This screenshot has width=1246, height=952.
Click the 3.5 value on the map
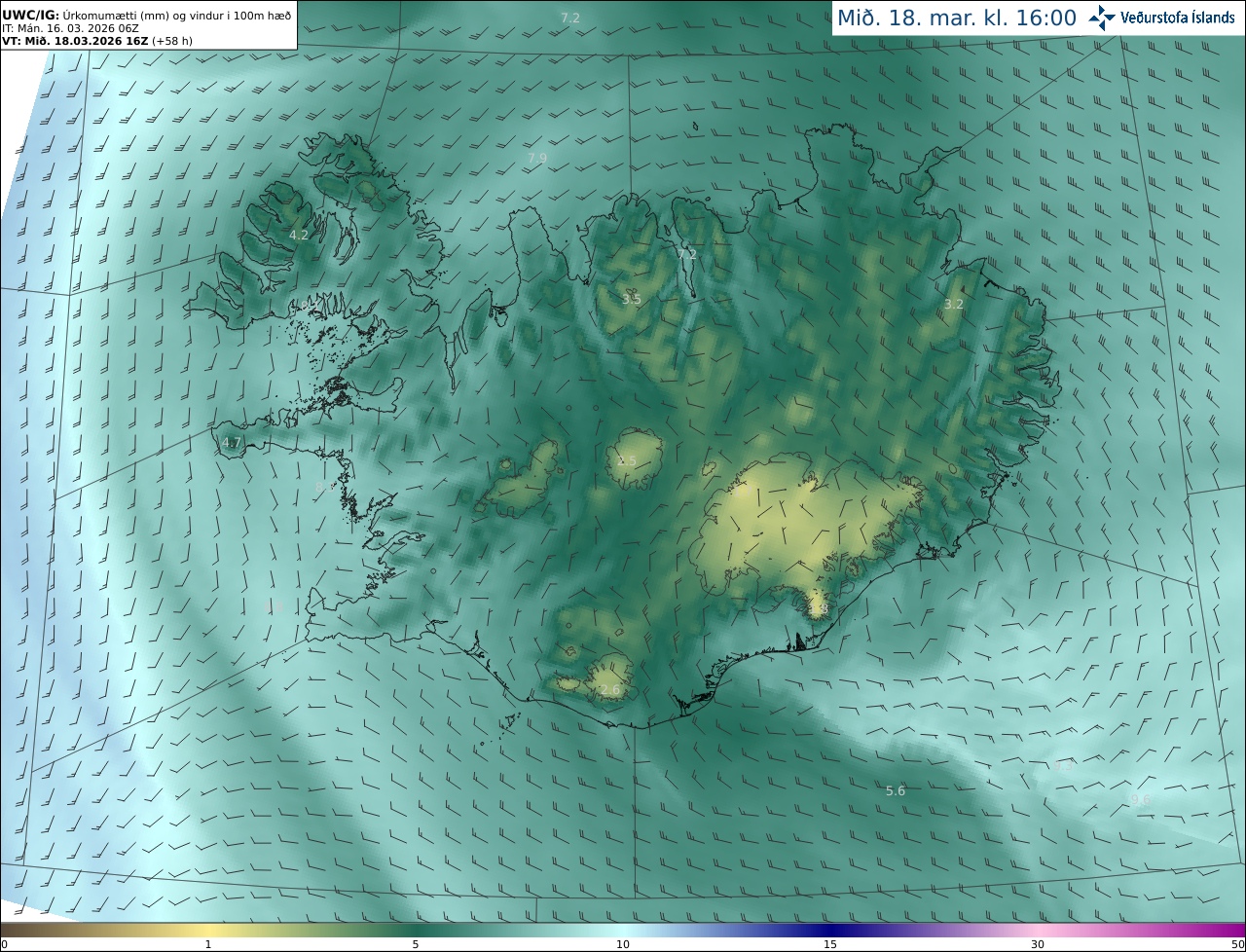(632, 299)
